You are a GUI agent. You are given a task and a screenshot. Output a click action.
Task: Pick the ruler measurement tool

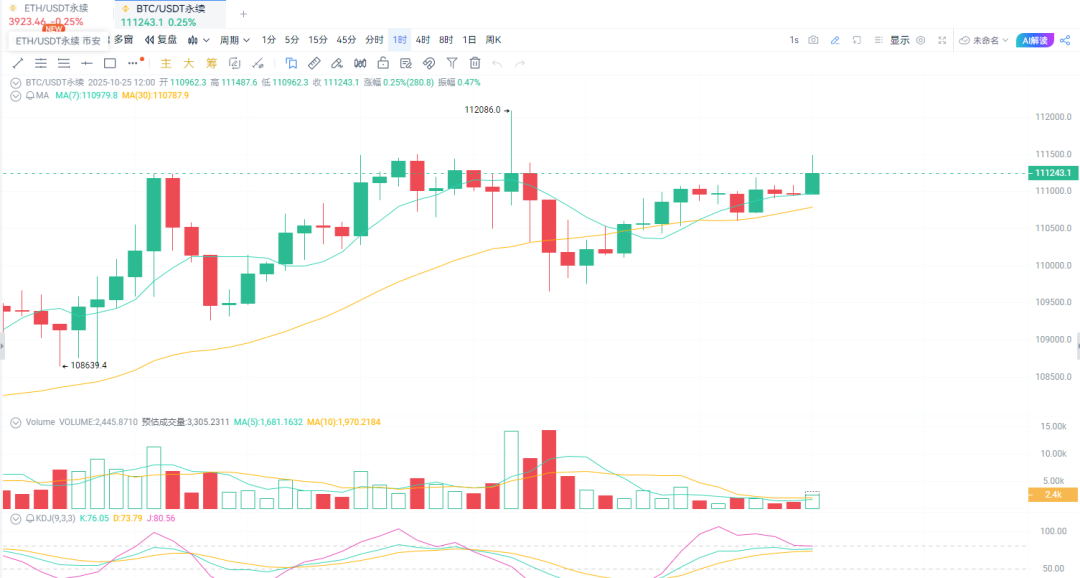[313, 63]
